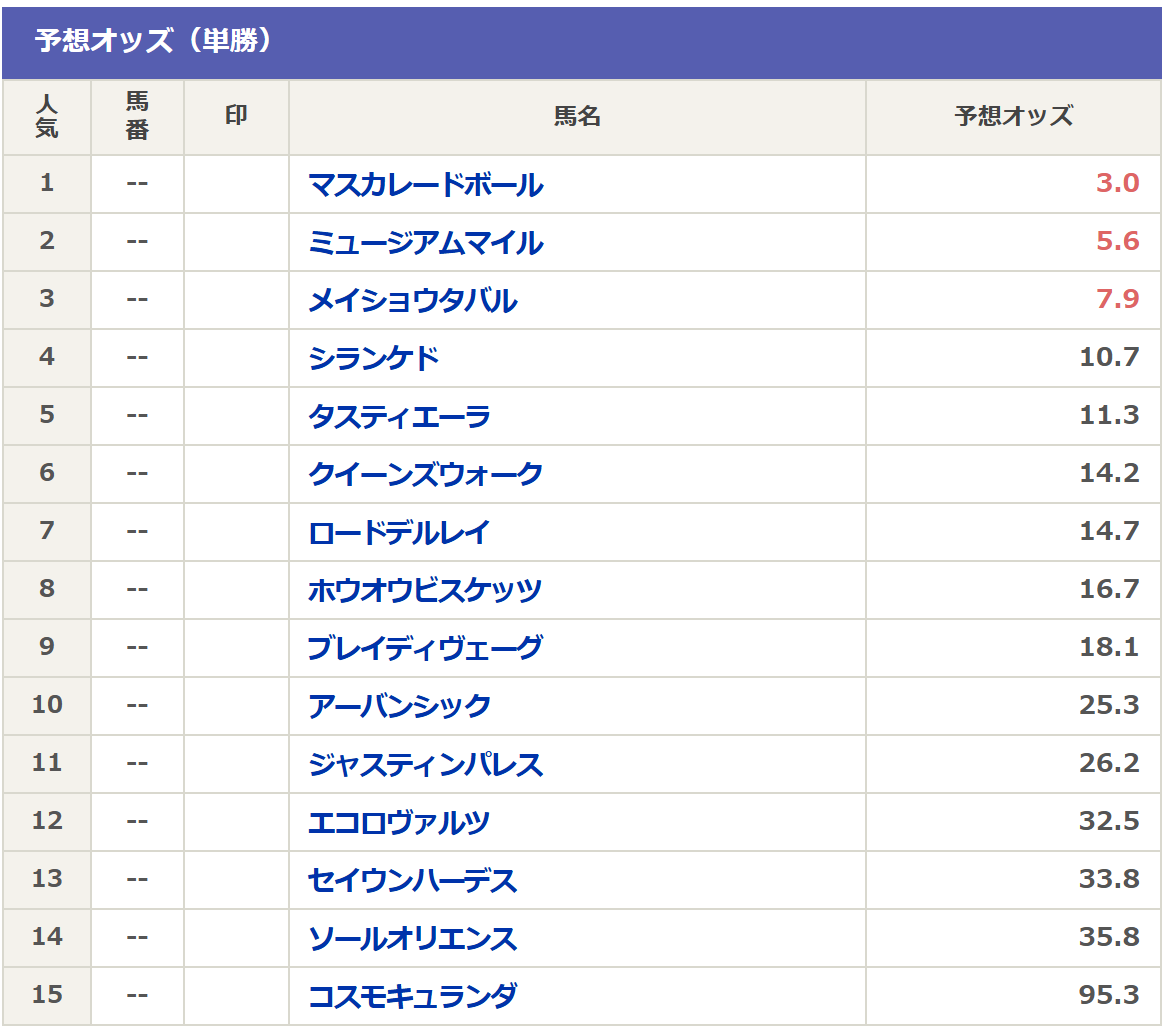
Task: Open the セイウンハーデス horse link
Action: click(x=412, y=881)
